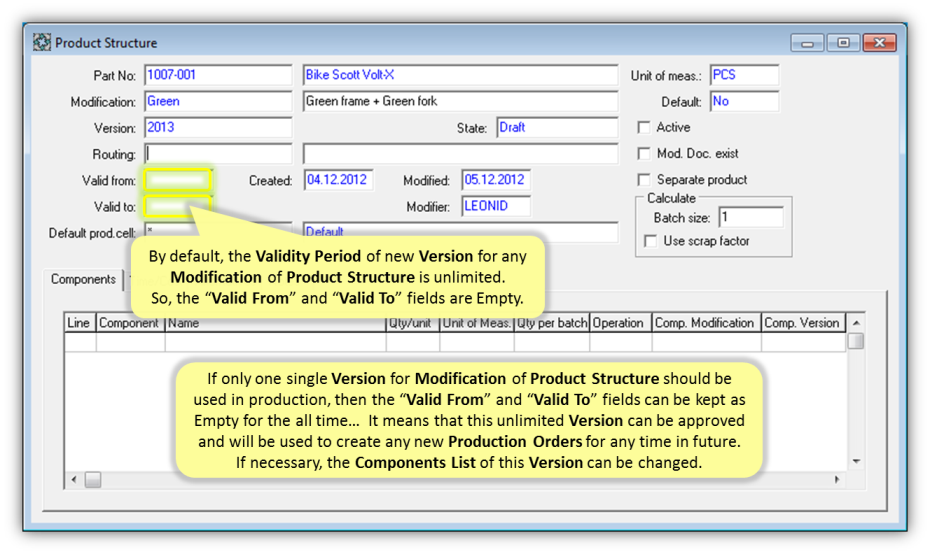This screenshot has height=554, width=930.
Task: Click the Part No field
Action: 217,76
